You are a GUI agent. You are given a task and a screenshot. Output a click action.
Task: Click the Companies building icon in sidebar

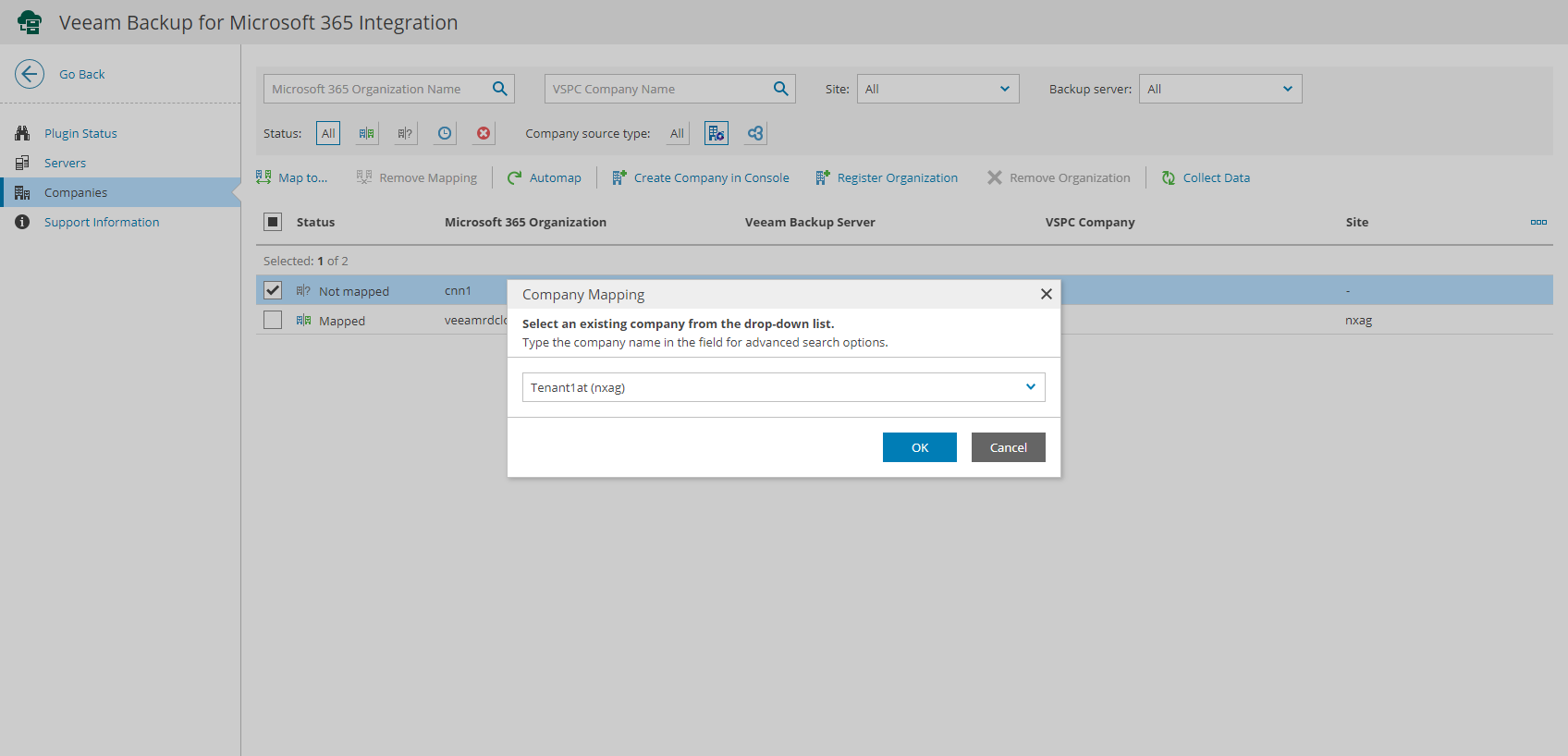pos(22,192)
